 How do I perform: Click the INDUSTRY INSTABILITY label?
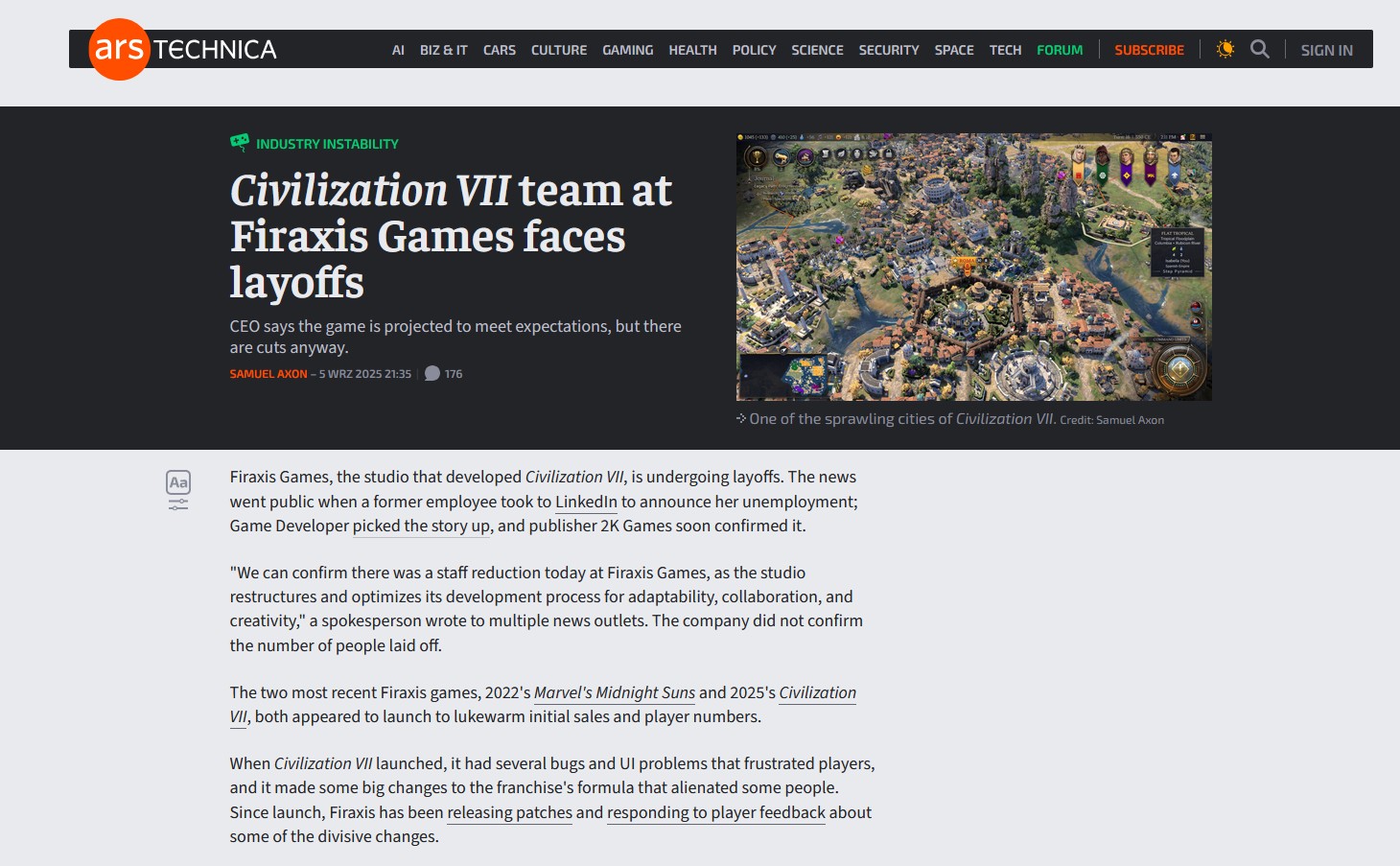pos(327,144)
